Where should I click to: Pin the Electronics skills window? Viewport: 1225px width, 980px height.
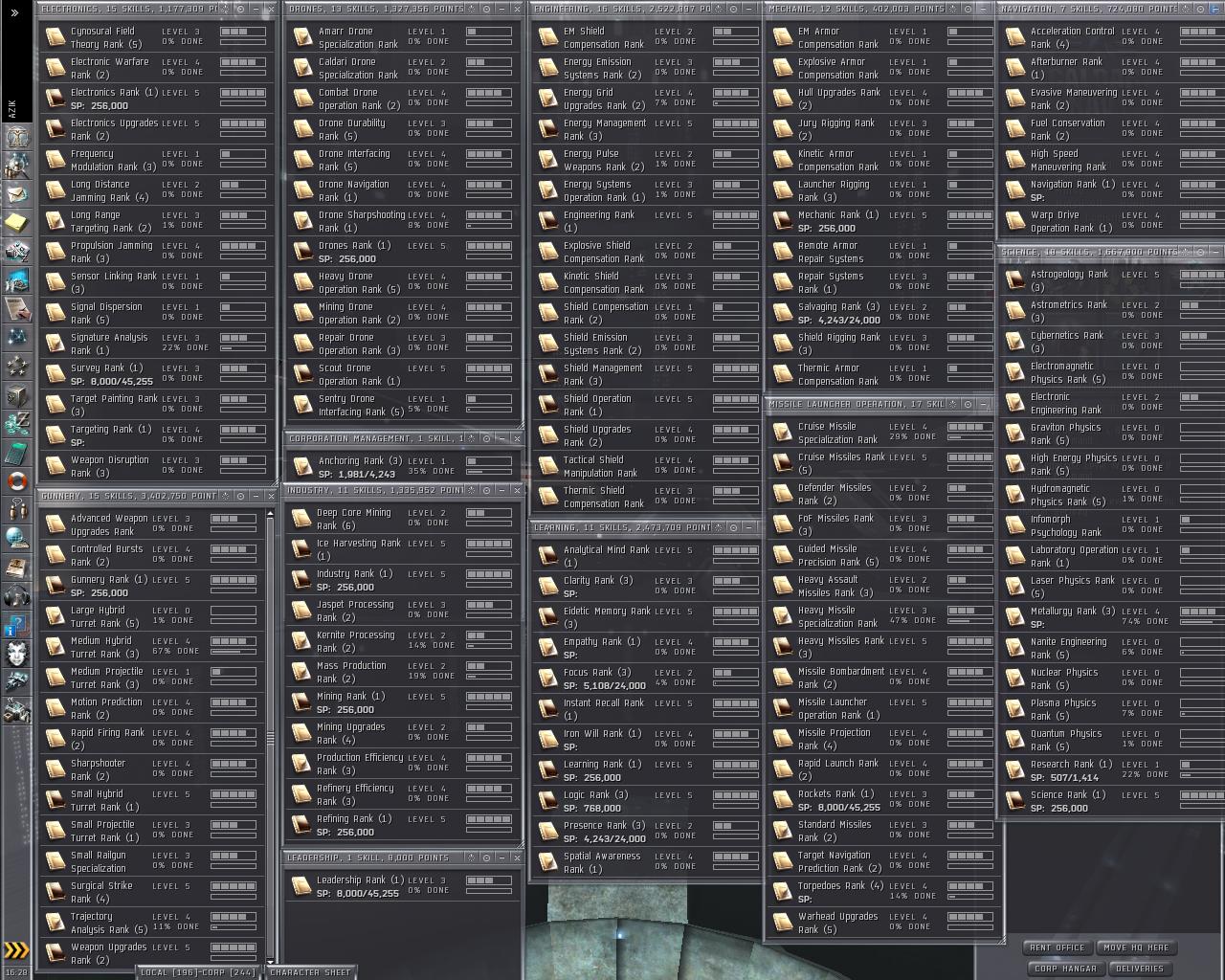coord(226,9)
